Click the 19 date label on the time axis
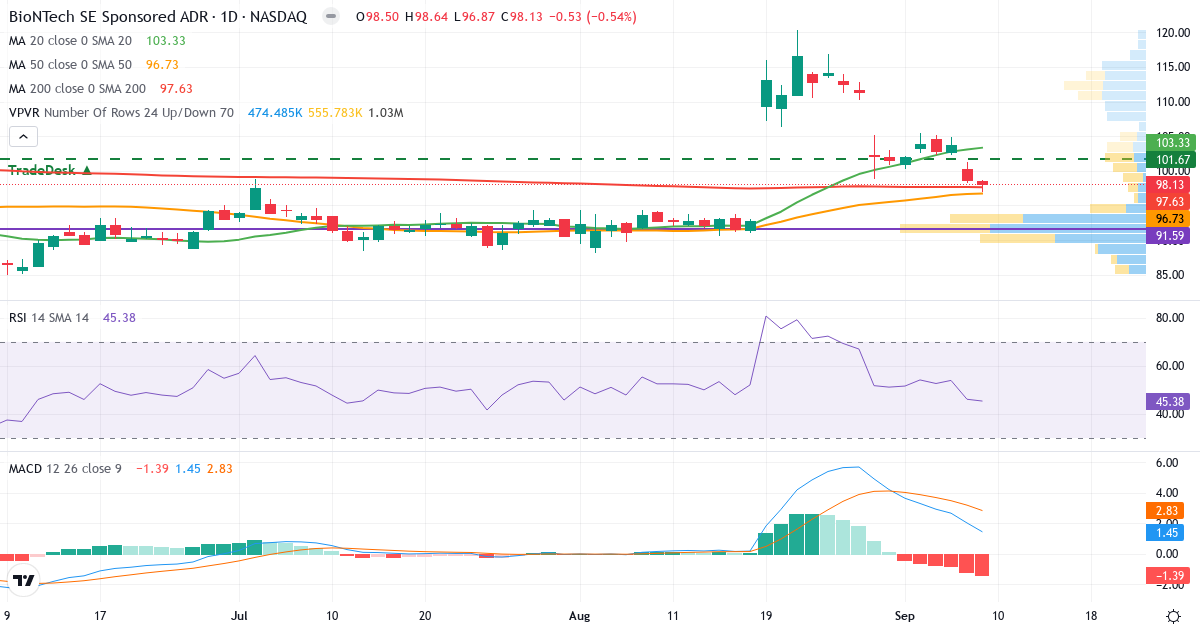This screenshot has width=1200, height=630. click(767, 615)
